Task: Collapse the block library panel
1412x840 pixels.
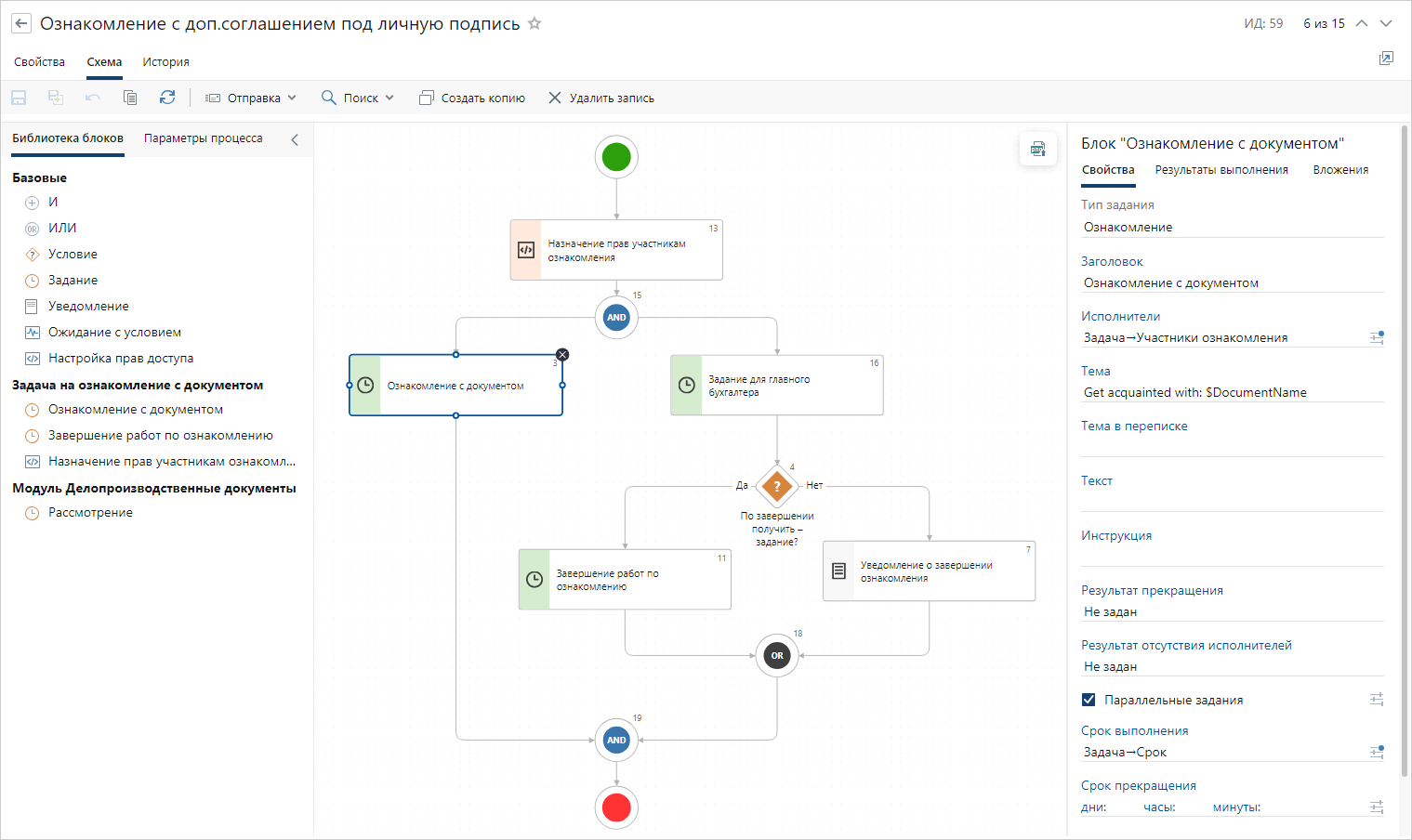Action: (295, 139)
